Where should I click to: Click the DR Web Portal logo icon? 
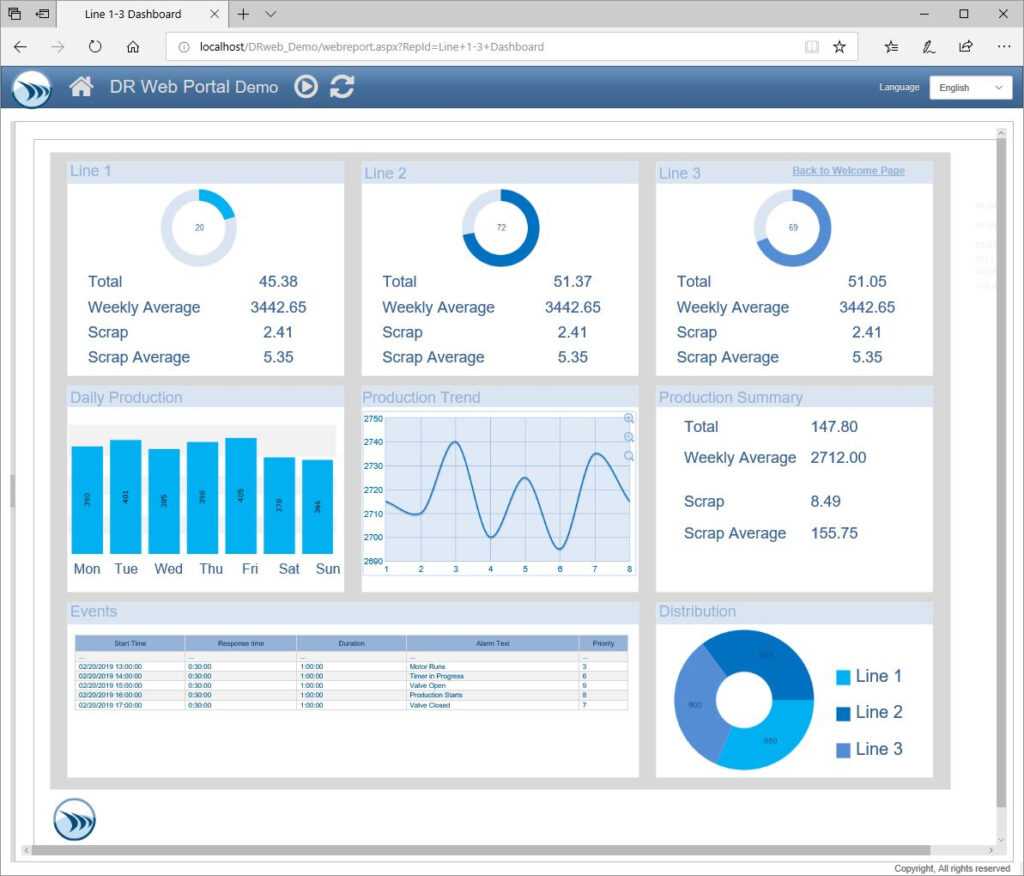coord(31,89)
